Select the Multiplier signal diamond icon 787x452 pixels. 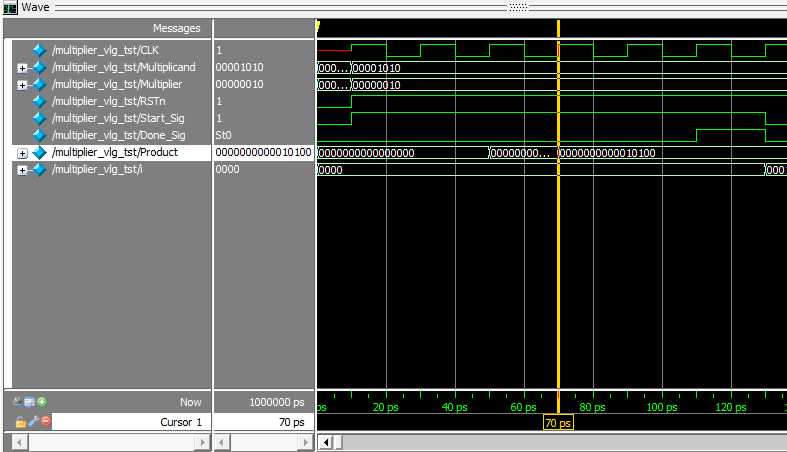pos(39,84)
